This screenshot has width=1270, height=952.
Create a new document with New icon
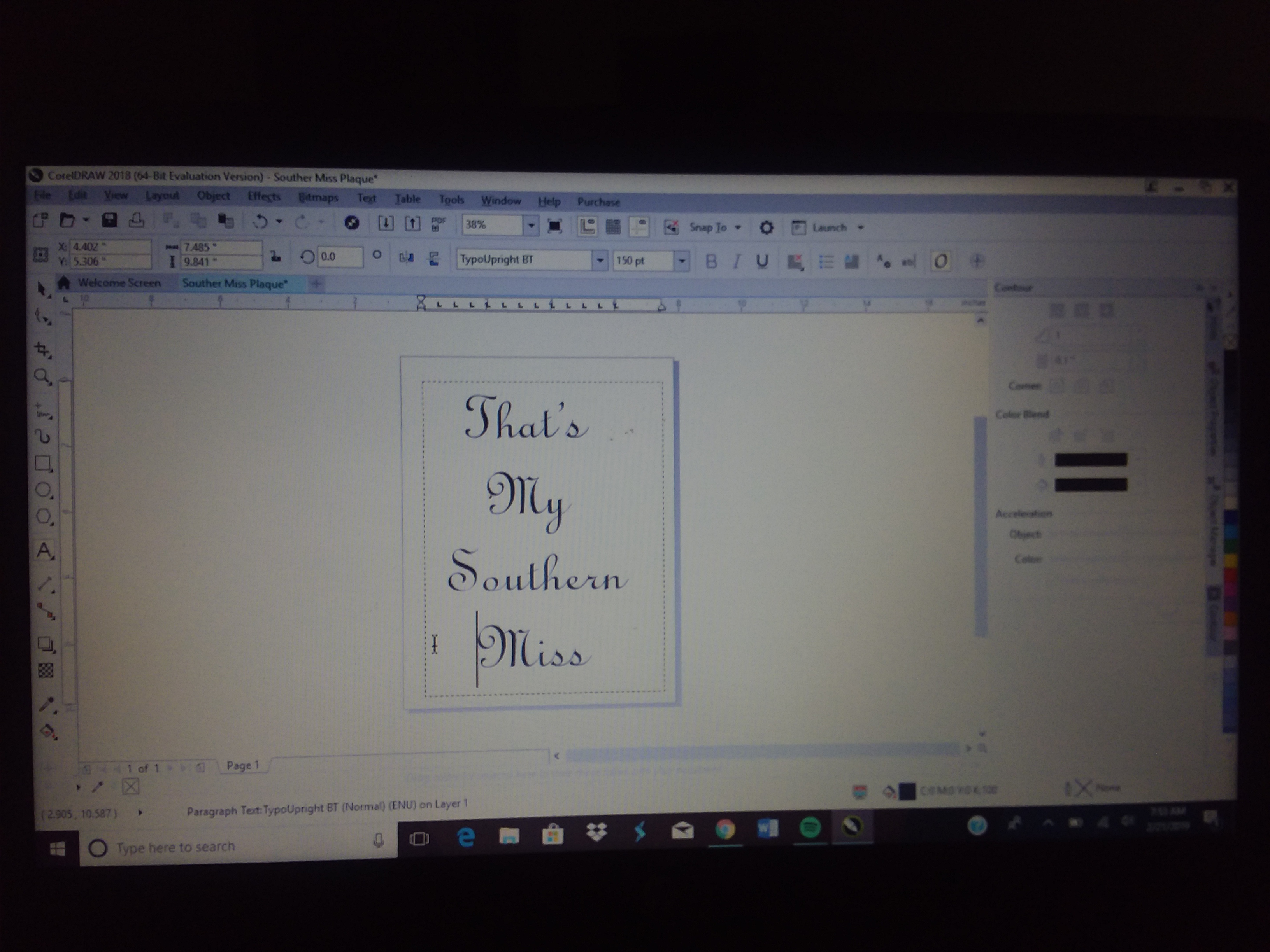tap(40, 220)
